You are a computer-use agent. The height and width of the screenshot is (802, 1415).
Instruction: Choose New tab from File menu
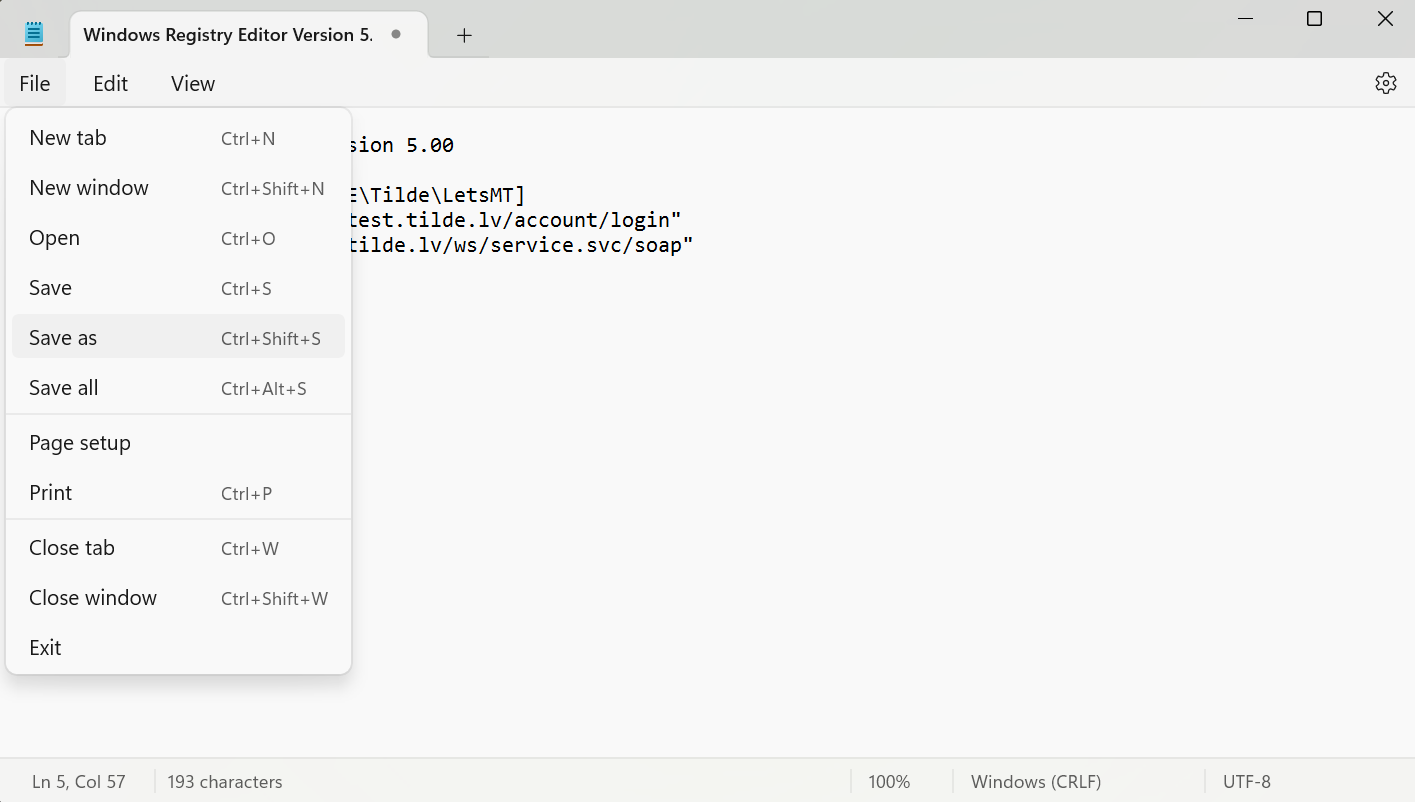178,138
